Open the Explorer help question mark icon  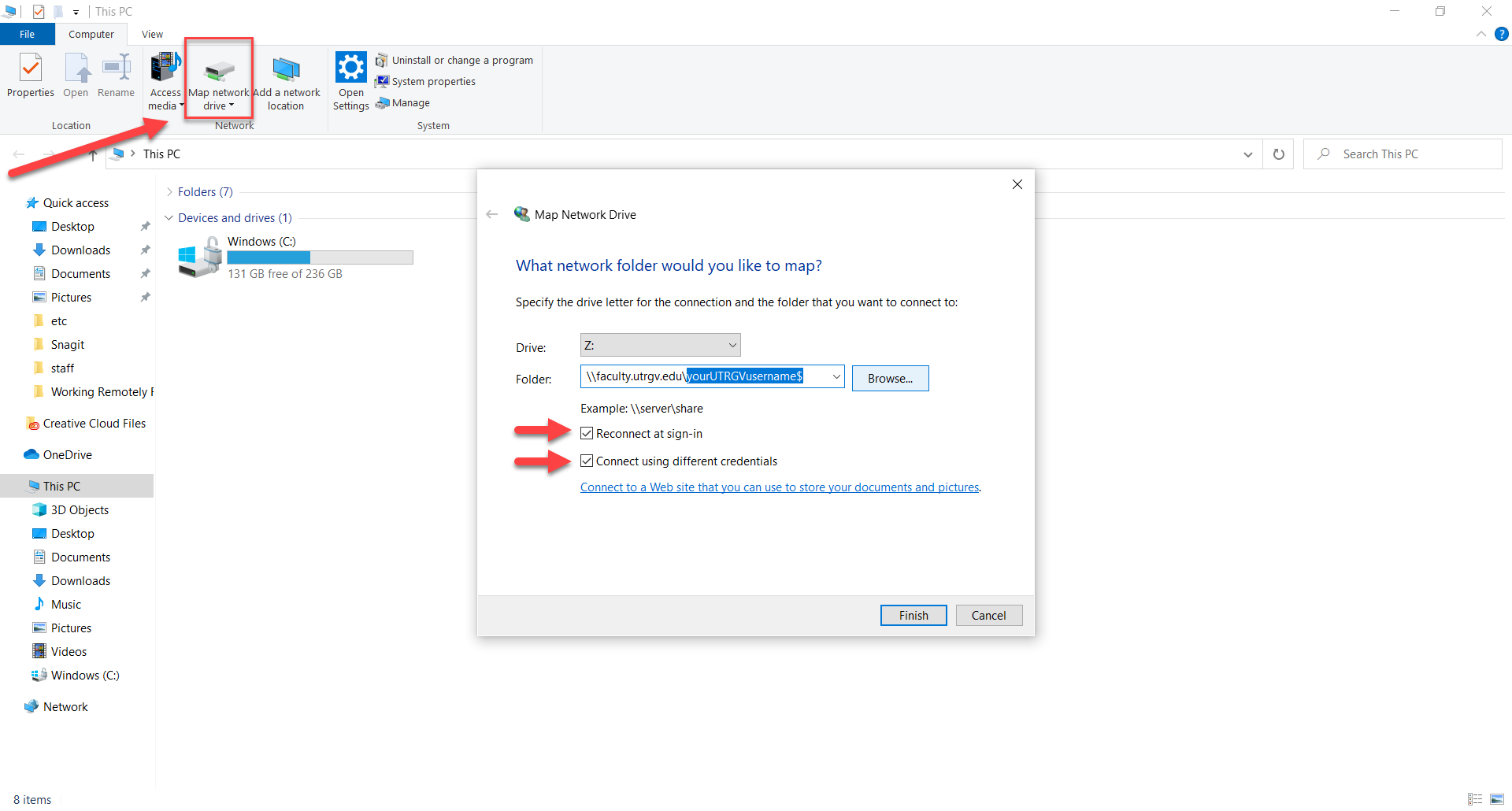click(x=1502, y=34)
